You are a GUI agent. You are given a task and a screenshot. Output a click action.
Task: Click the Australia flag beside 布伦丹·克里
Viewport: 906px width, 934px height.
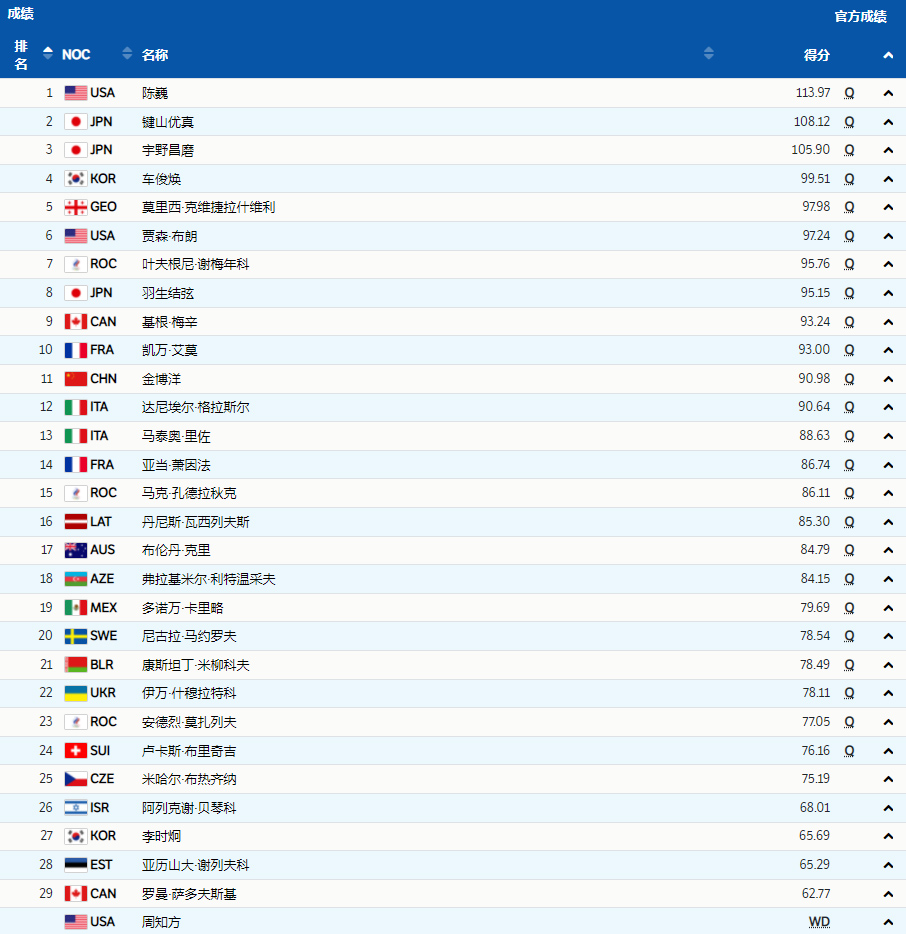click(x=76, y=550)
